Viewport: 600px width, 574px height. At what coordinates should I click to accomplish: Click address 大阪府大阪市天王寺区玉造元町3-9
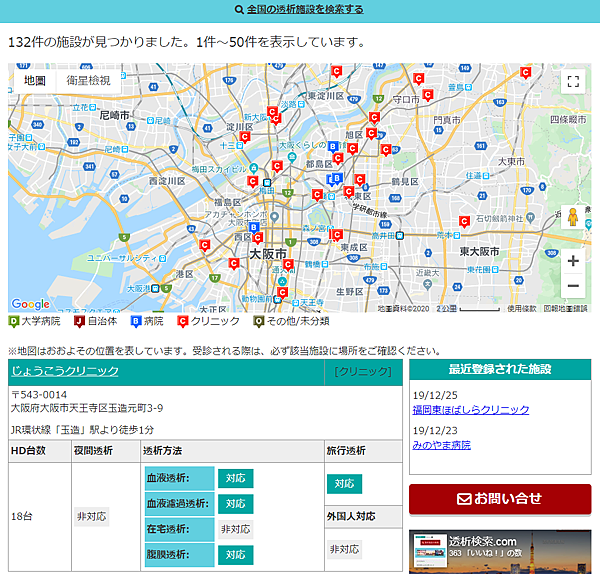coord(87,408)
